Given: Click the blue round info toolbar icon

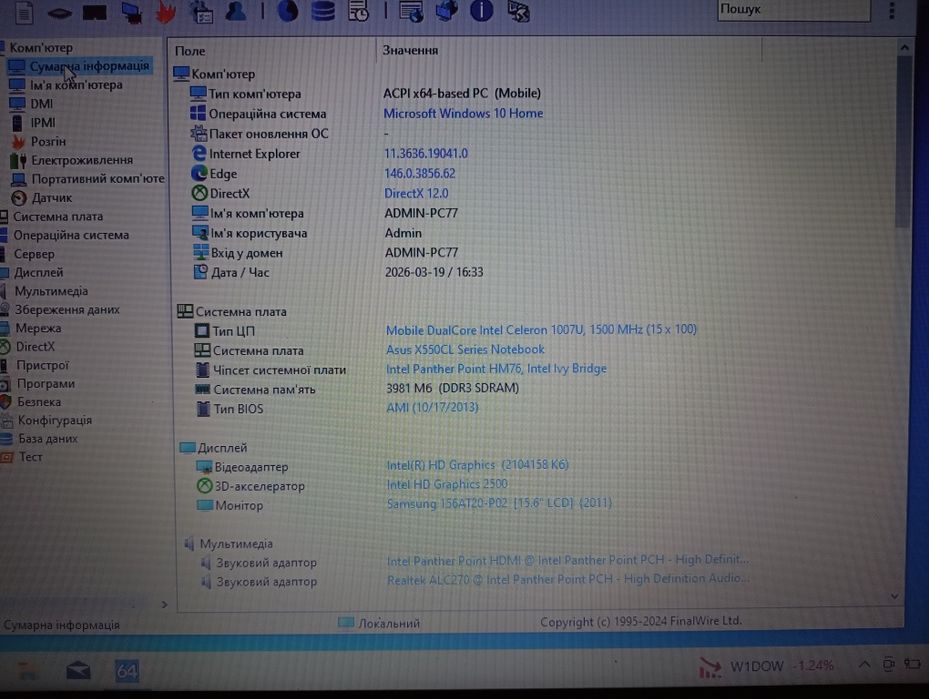Looking at the screenshot, I should [482, 11].
